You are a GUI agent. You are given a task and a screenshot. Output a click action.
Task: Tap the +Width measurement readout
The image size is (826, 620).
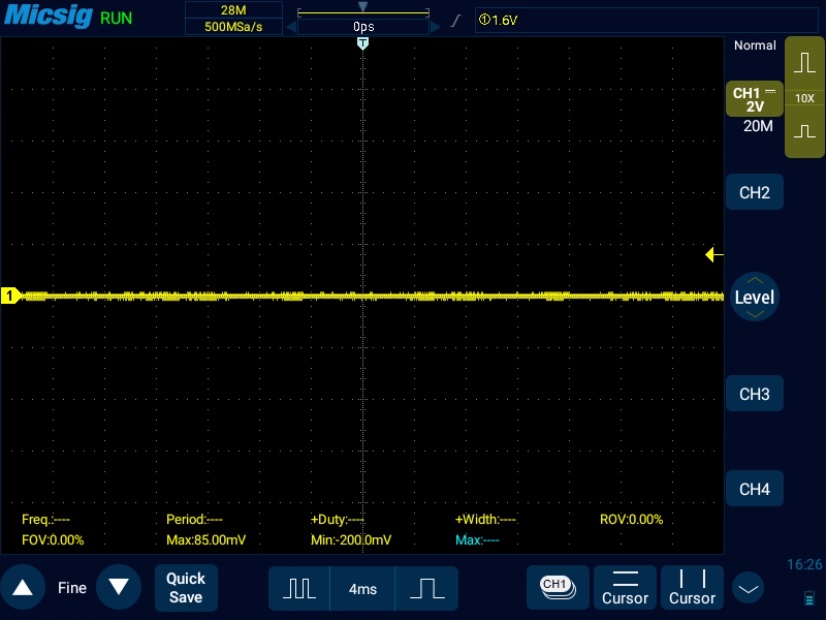click(x=485, y=519)
